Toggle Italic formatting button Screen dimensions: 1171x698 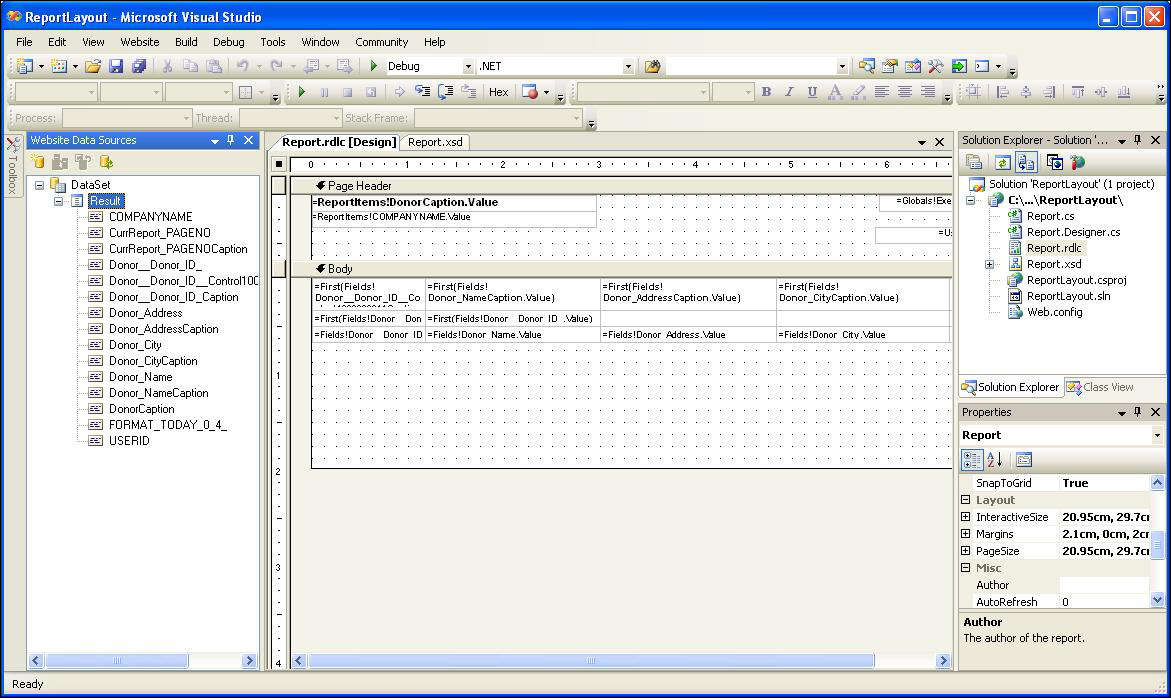[789, 92]
